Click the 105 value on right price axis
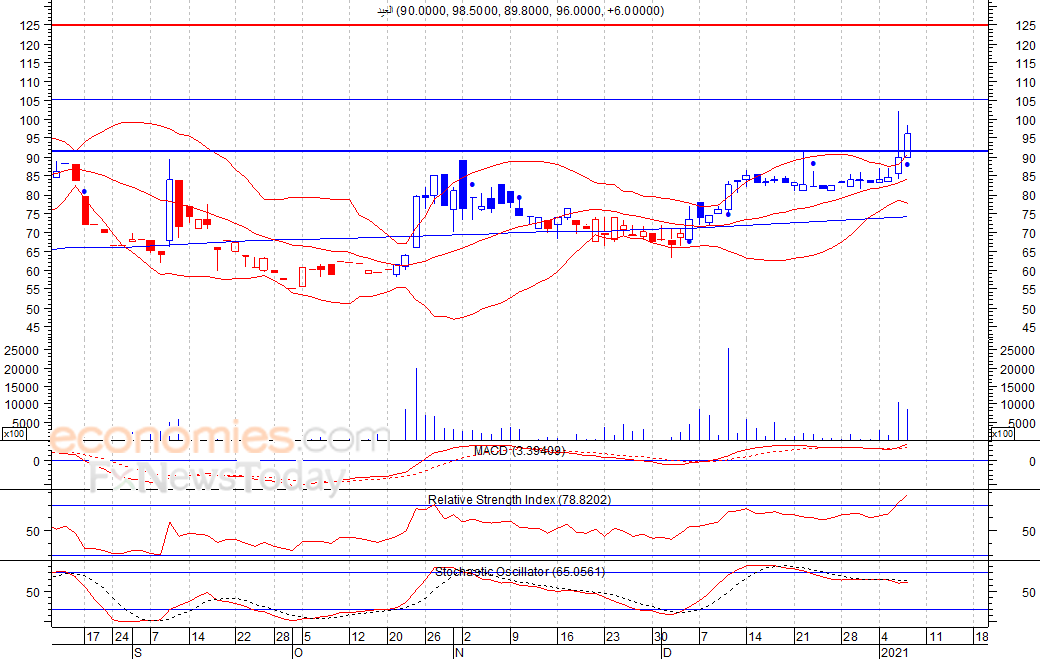This screenshot has width=1040, height=659. pyautogui.click(x=1025, y=101)
